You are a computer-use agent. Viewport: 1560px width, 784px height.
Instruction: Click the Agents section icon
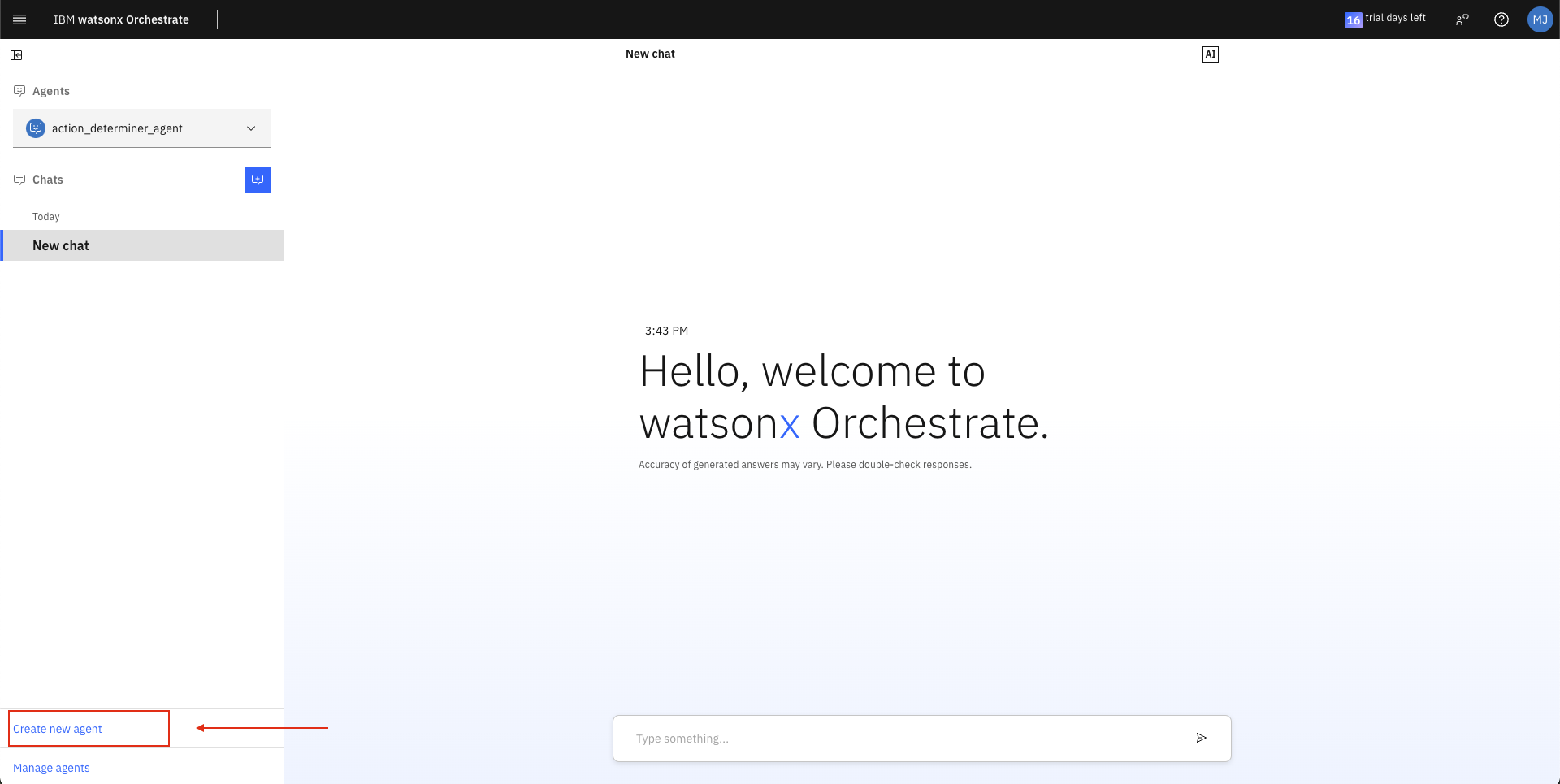19,91
